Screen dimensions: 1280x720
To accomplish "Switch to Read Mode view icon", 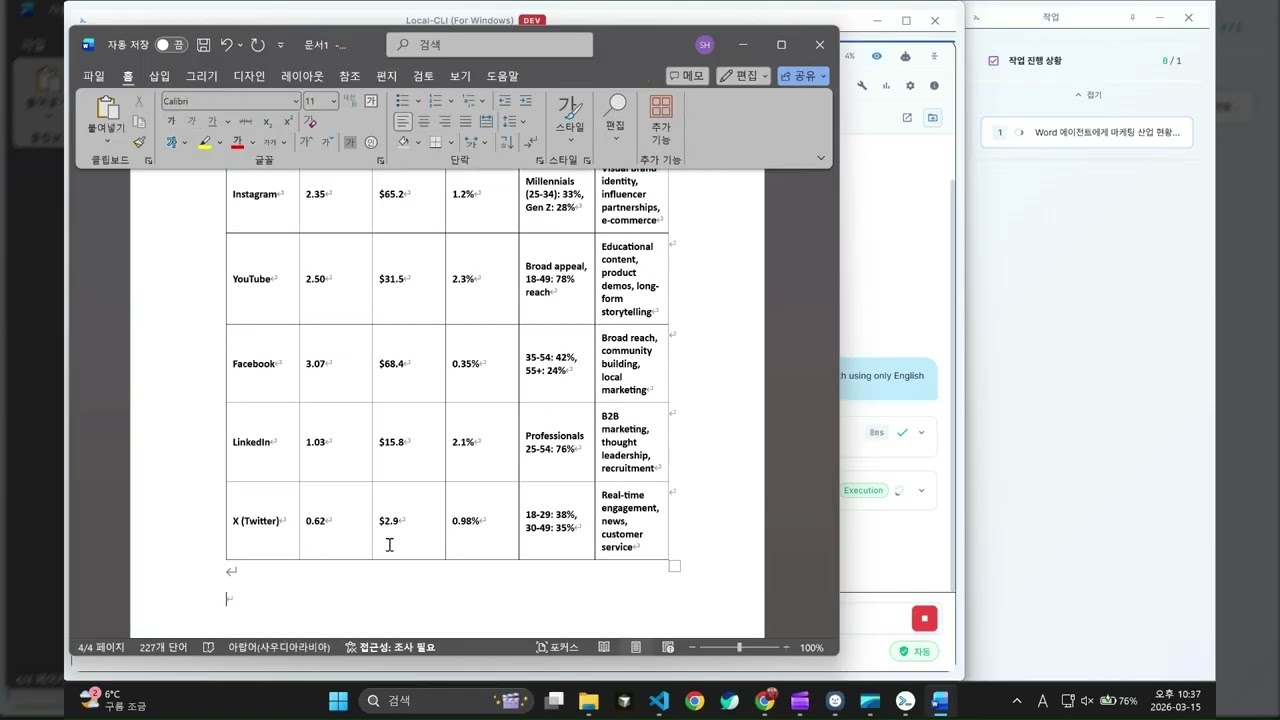I will 604,647.
